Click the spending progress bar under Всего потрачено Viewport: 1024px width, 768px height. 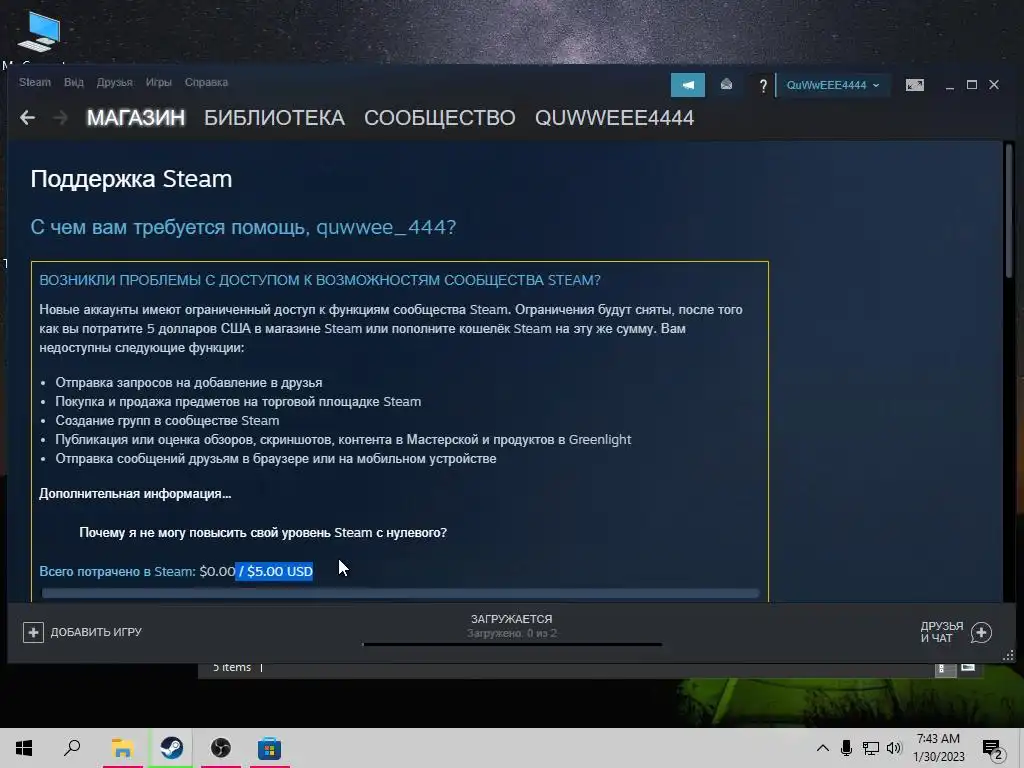pos(400,593)
